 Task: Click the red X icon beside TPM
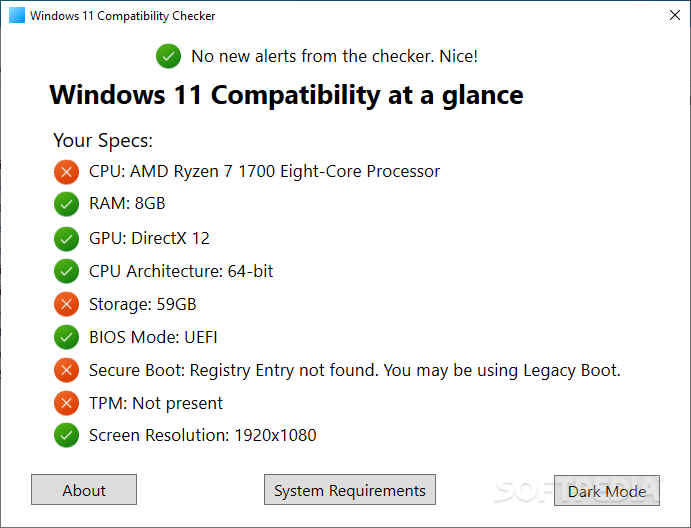(66, 404)
